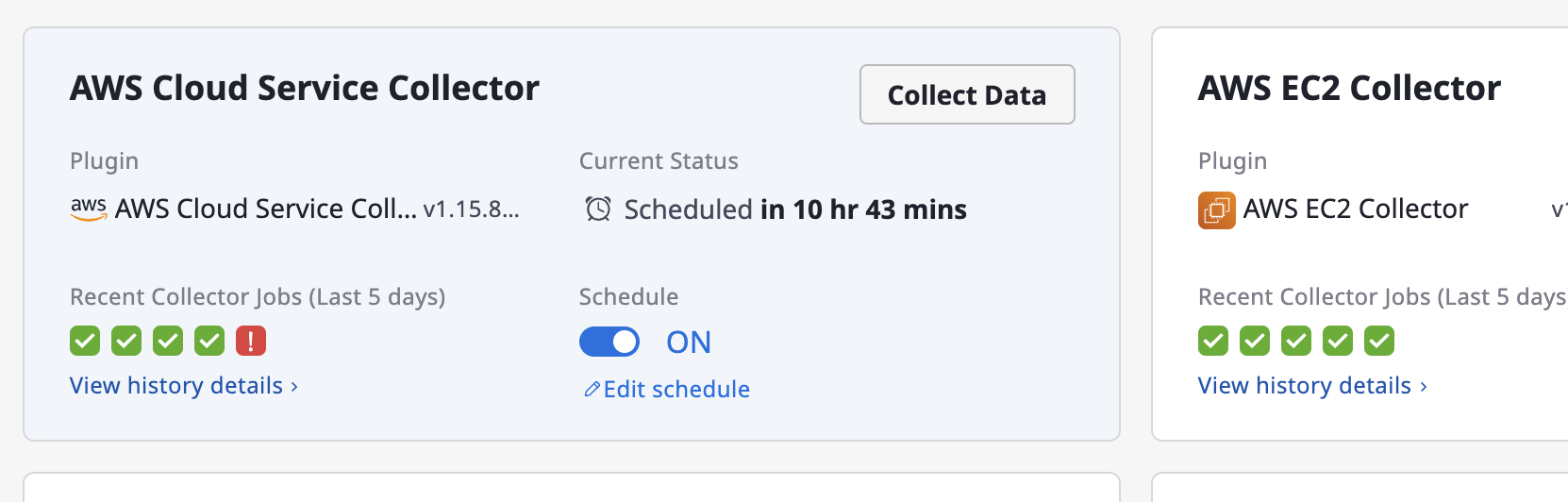
Task: Click the alarm clock scheduled status icon
Action: [598, 209]
